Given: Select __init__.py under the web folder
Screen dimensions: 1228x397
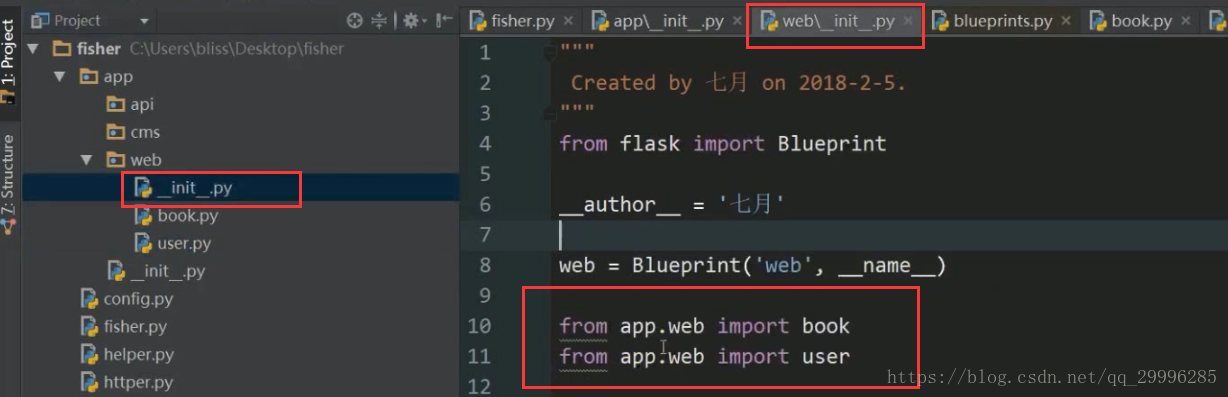Looking at the screenshot, I should (x=194, y=187).
